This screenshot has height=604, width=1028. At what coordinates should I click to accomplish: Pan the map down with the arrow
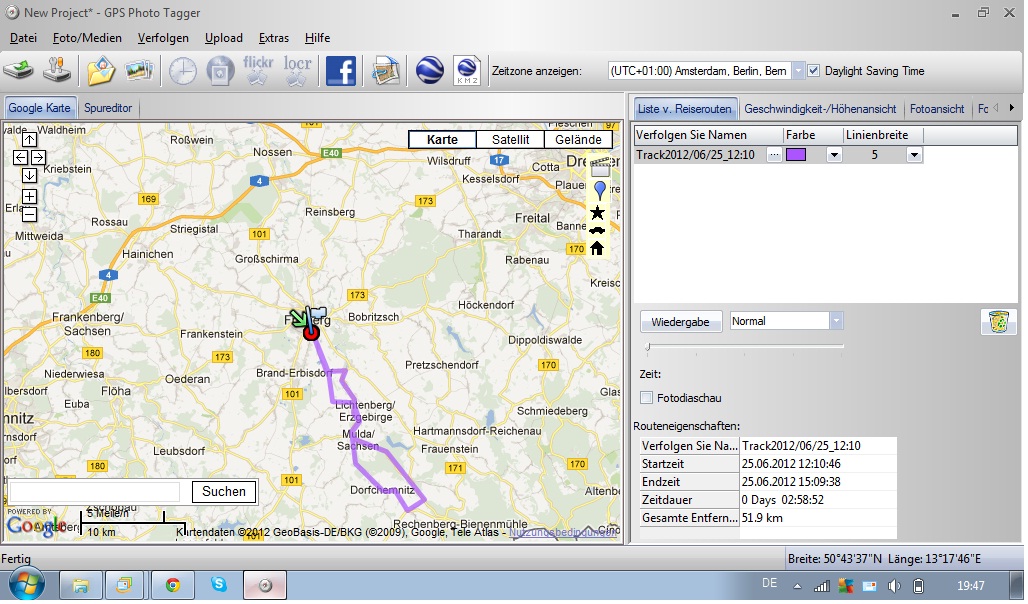(30, 175)
